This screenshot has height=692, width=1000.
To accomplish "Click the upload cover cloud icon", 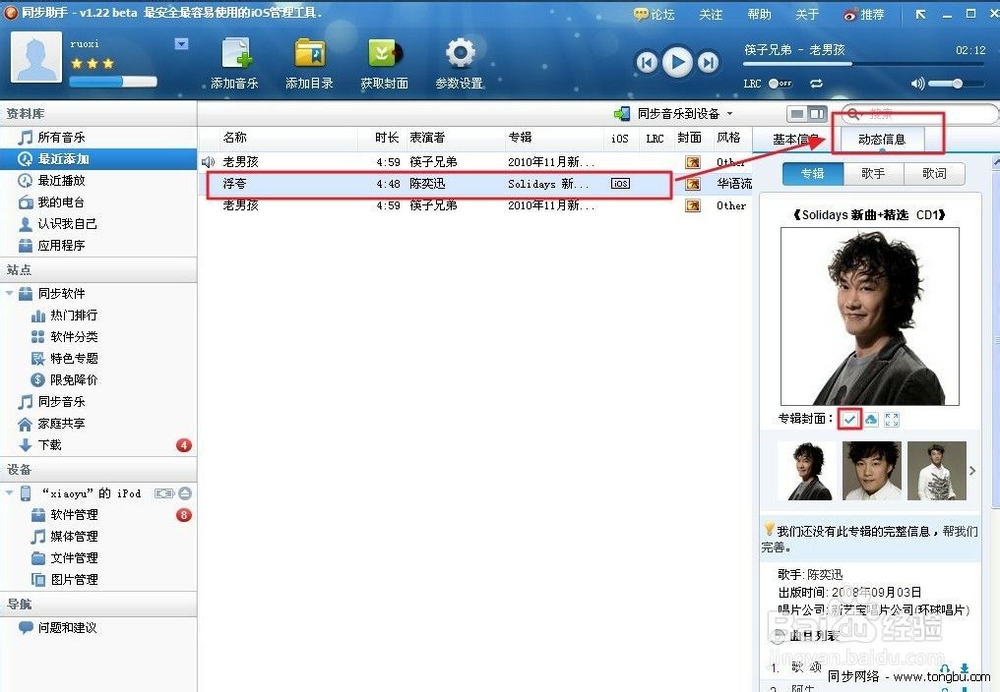I will click(x=871, y=419).
